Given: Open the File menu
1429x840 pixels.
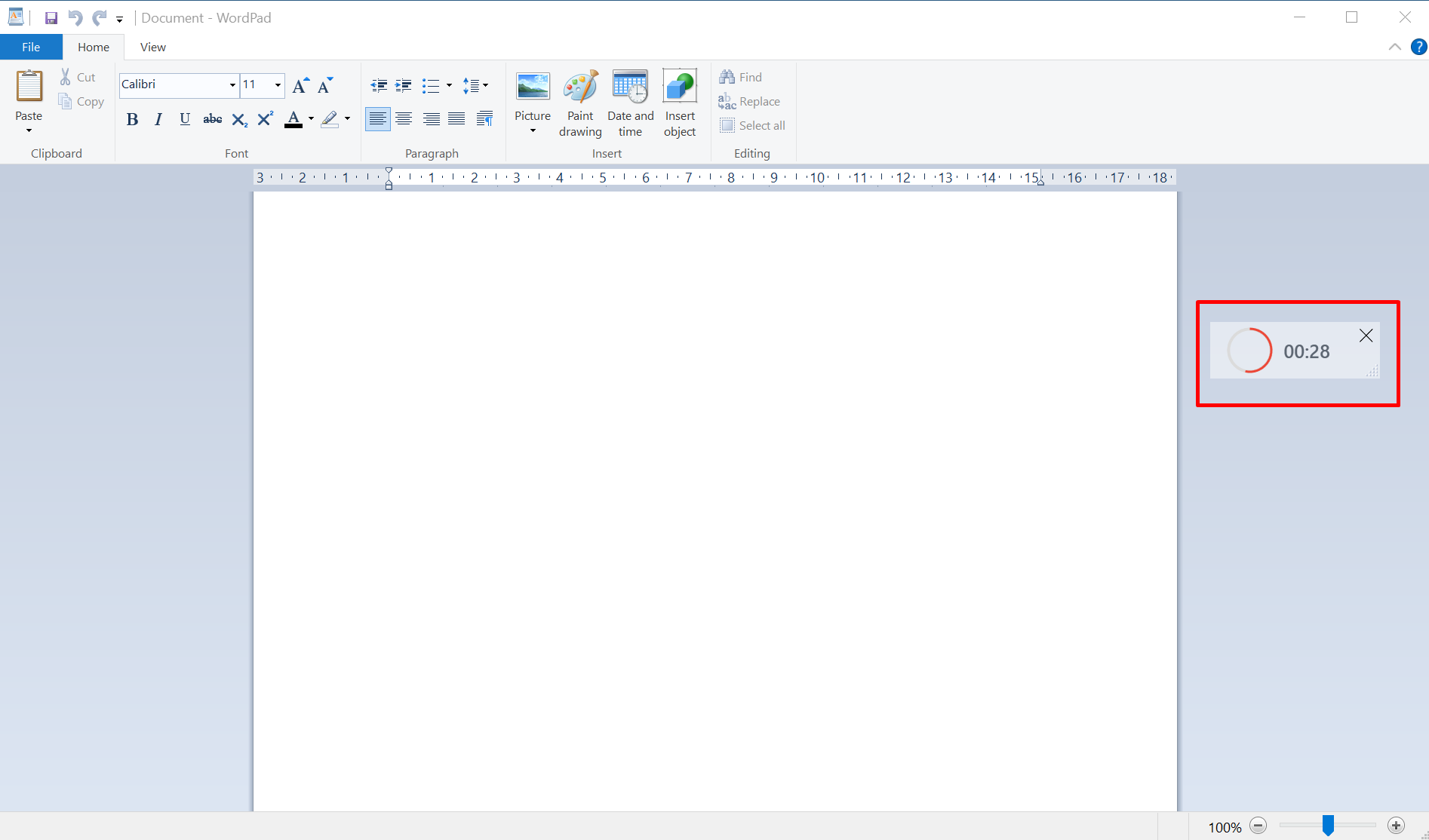Looking at the screenshot, I should pos(31,47).
